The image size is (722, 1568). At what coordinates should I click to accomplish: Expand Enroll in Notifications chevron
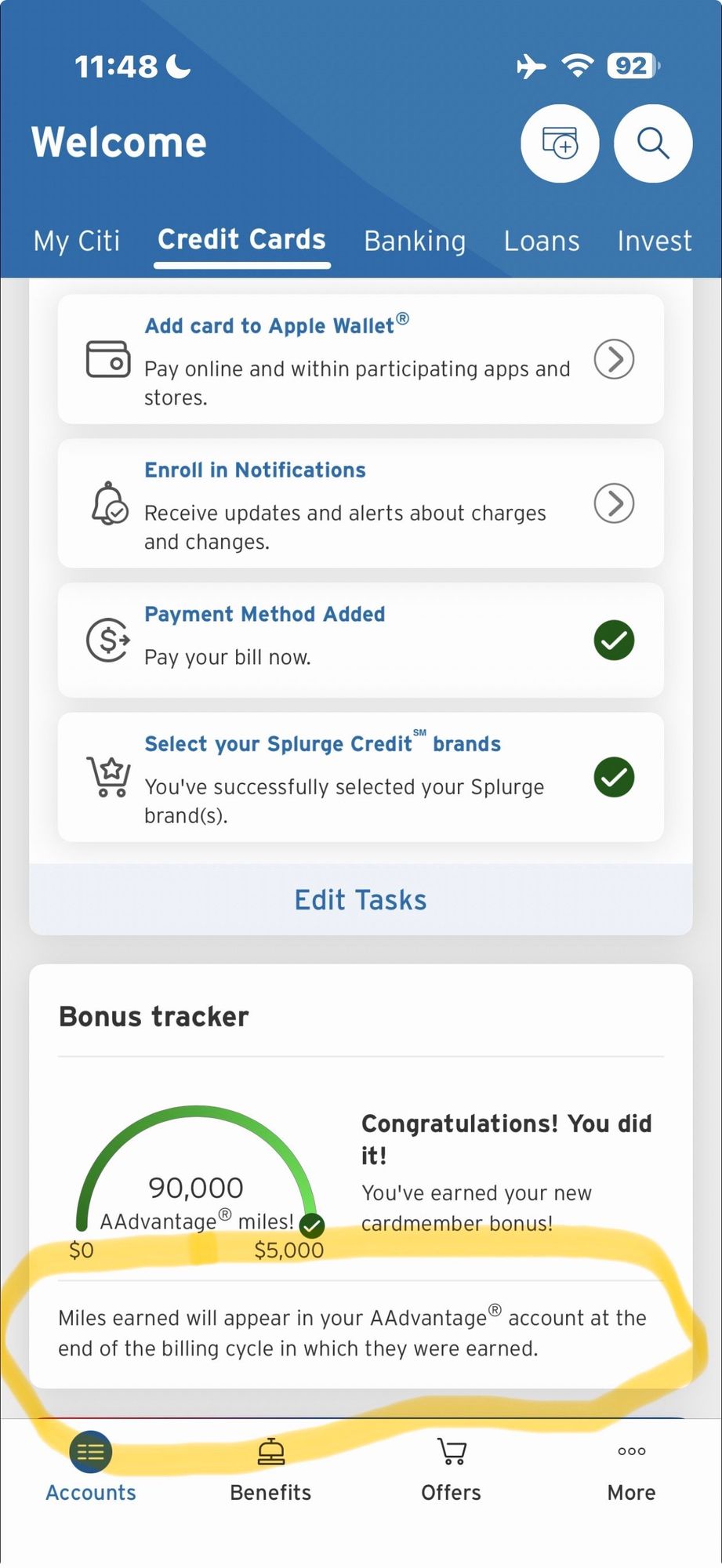[x=614, y=503]
